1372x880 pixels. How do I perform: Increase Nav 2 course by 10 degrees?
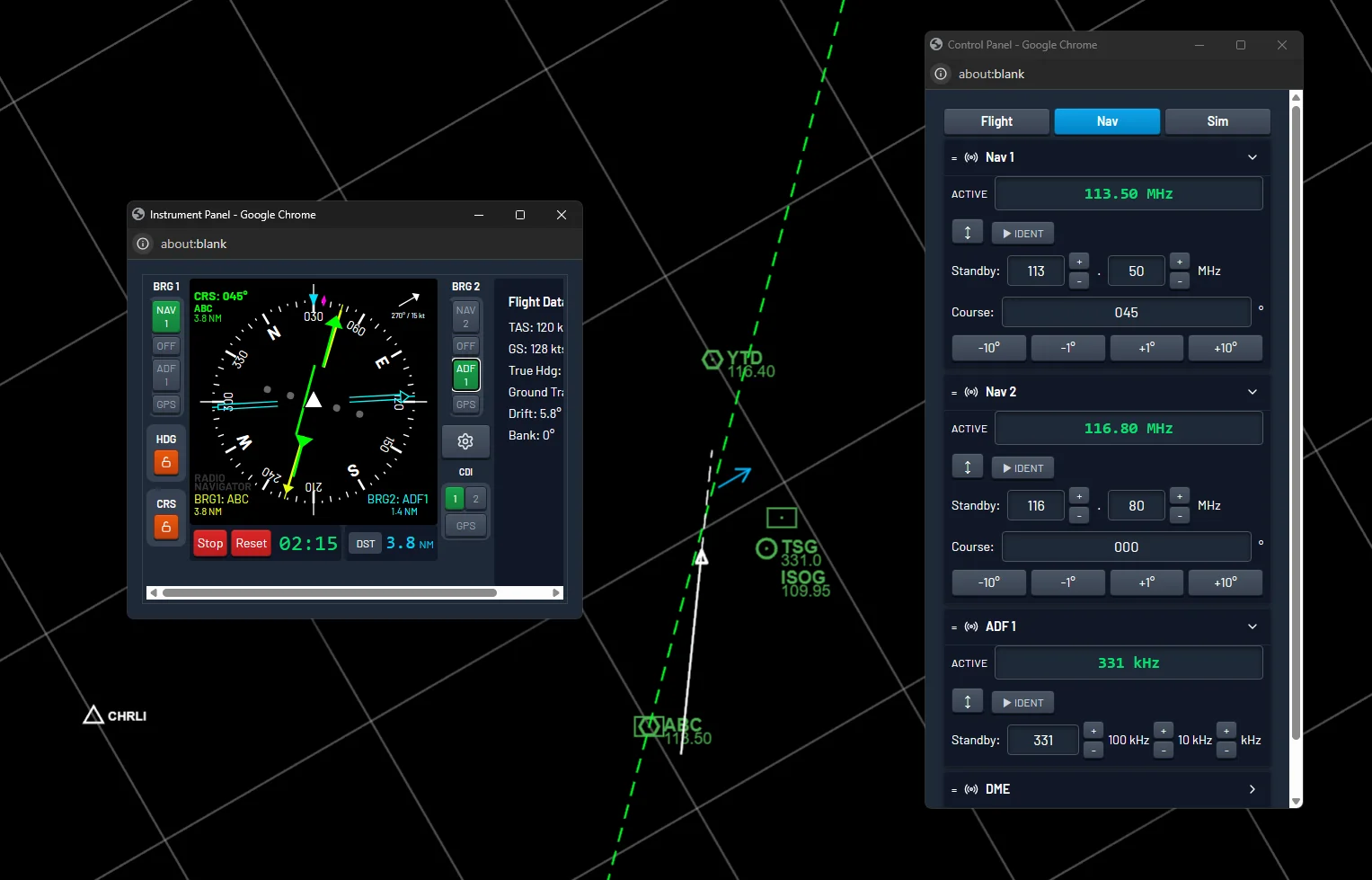[1226, 582]
